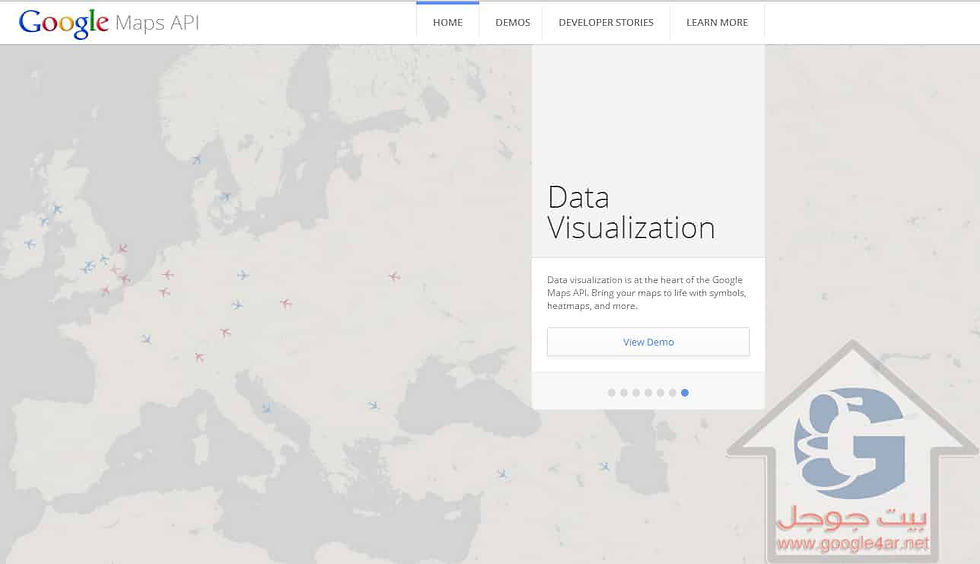Select the third carousel dot
The width and height of the screenshot is (980, 564).
tap(636, 393)
